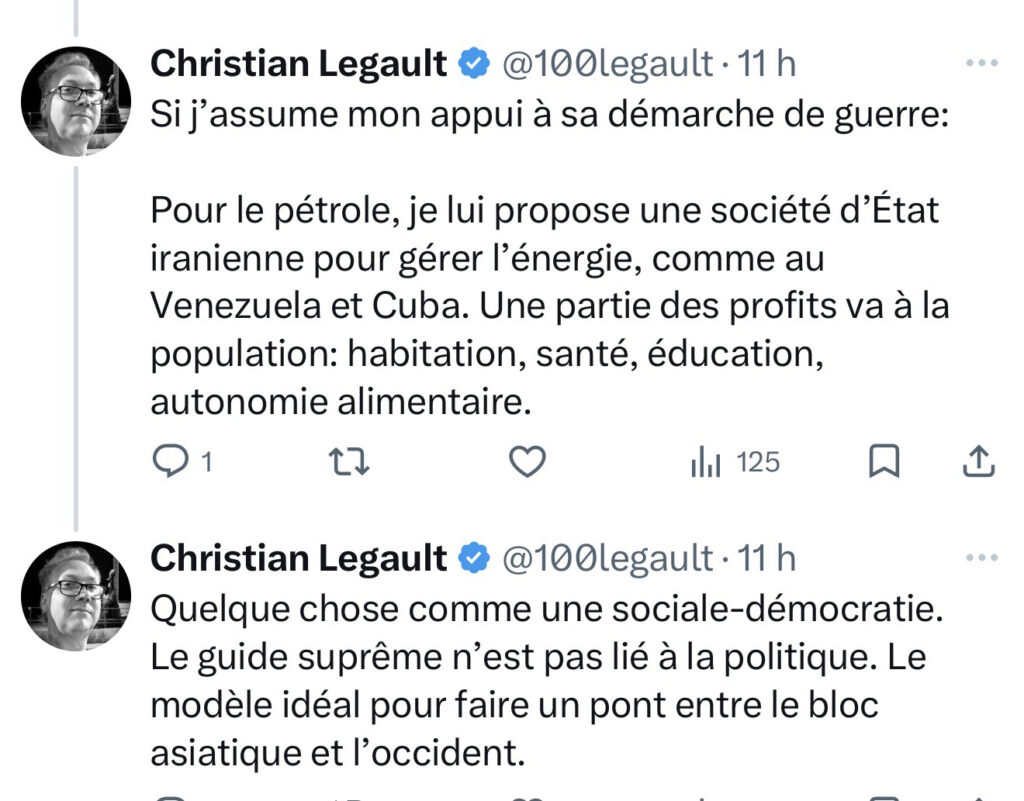Like the first Christian Legault tweet
The width and height of the screenshot is (1024, 801).
coord(527,461)
